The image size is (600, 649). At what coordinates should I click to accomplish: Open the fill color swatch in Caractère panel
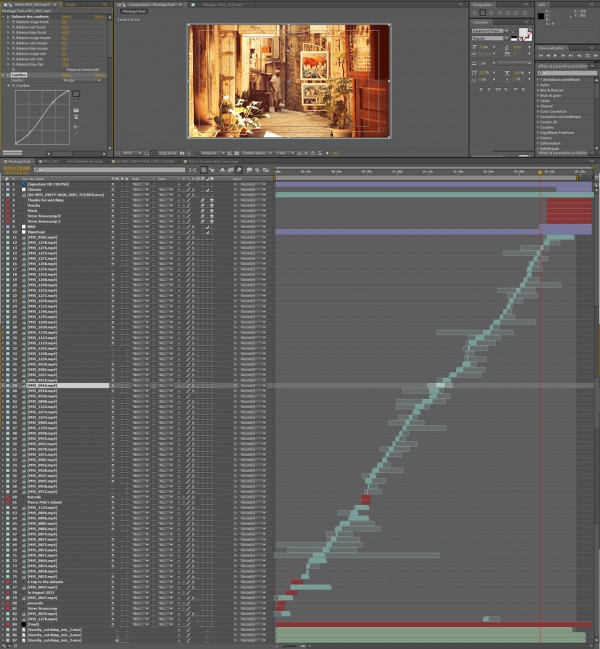tap(523, 33)
